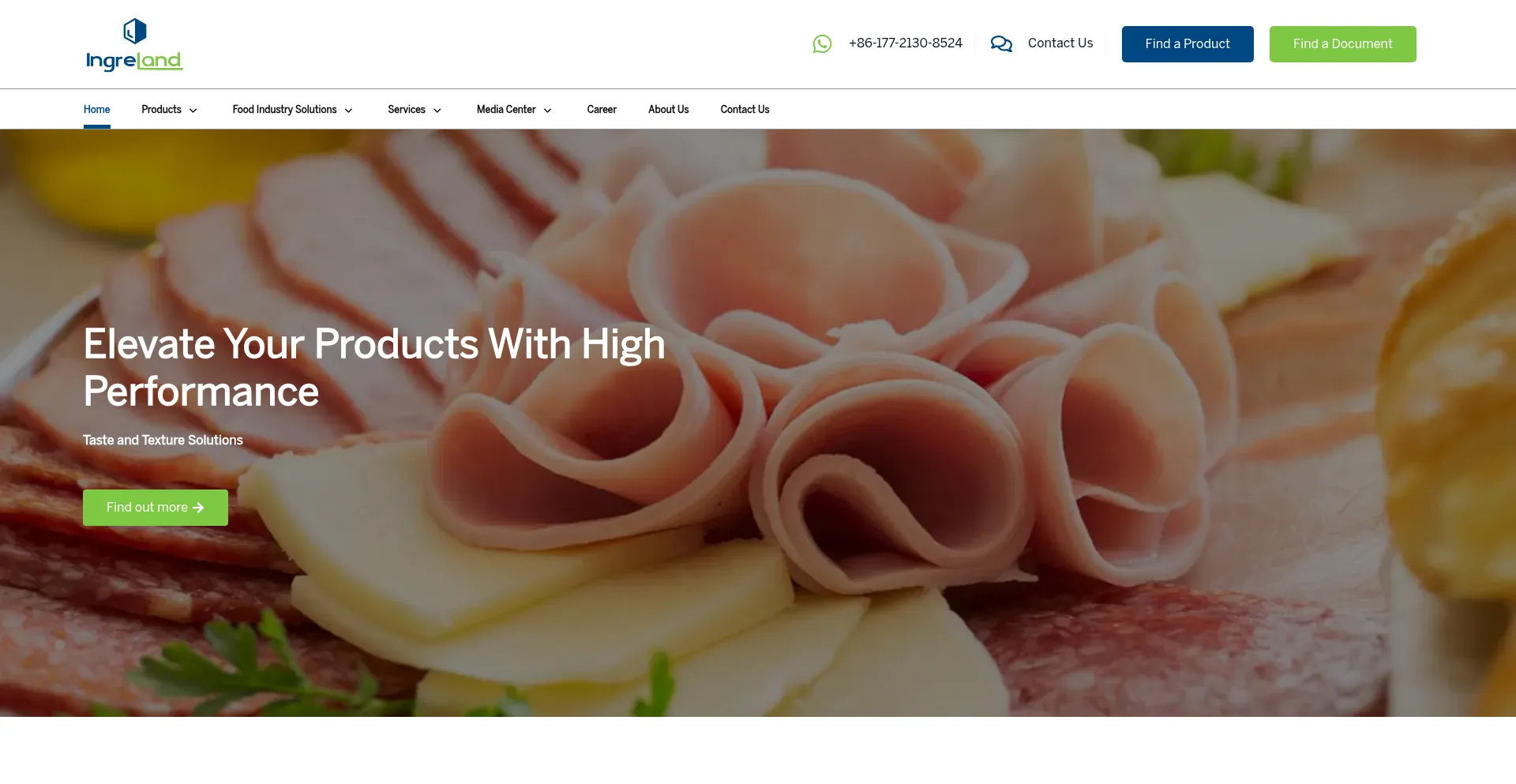1516x784 pixels.
Task: Click the WhatsApp phone icon
Action: pos(822,44)
